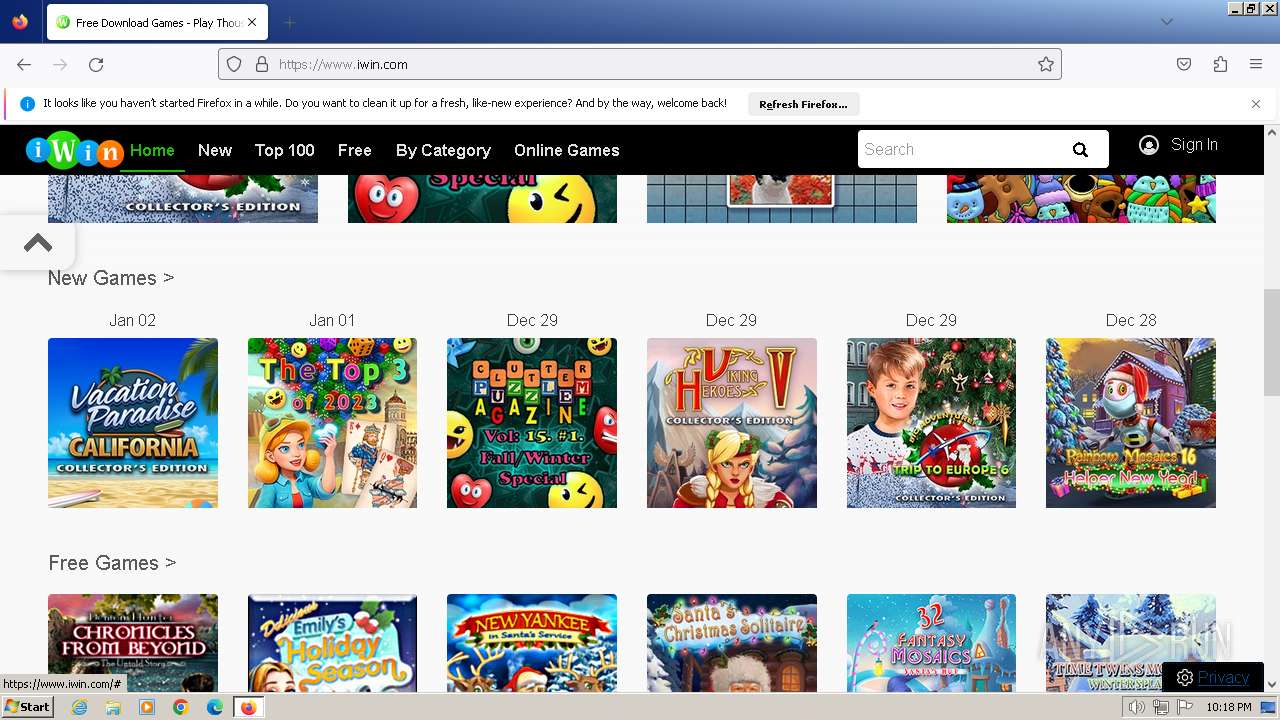Click the scroll-to-top chevron button
This screenshot has width=1280, height=720.
tap(38, 242)
